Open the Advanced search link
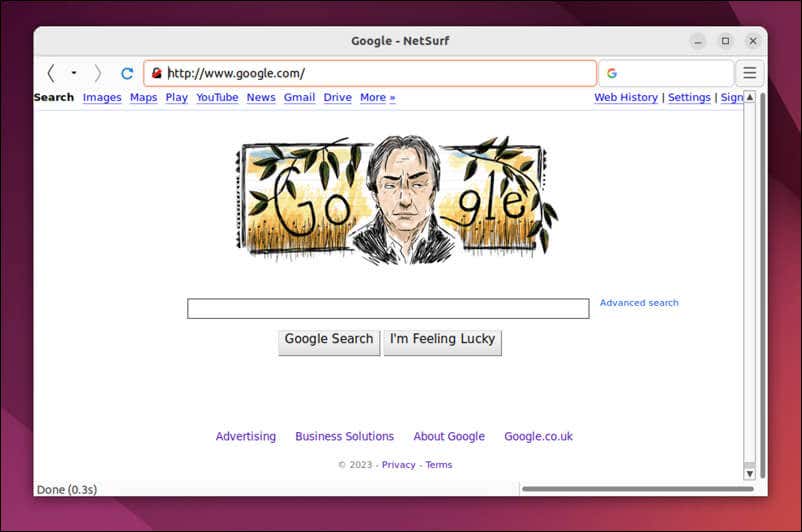Image resolution: width=802 pixels, height=532 pixels. [x=639, y=303]
